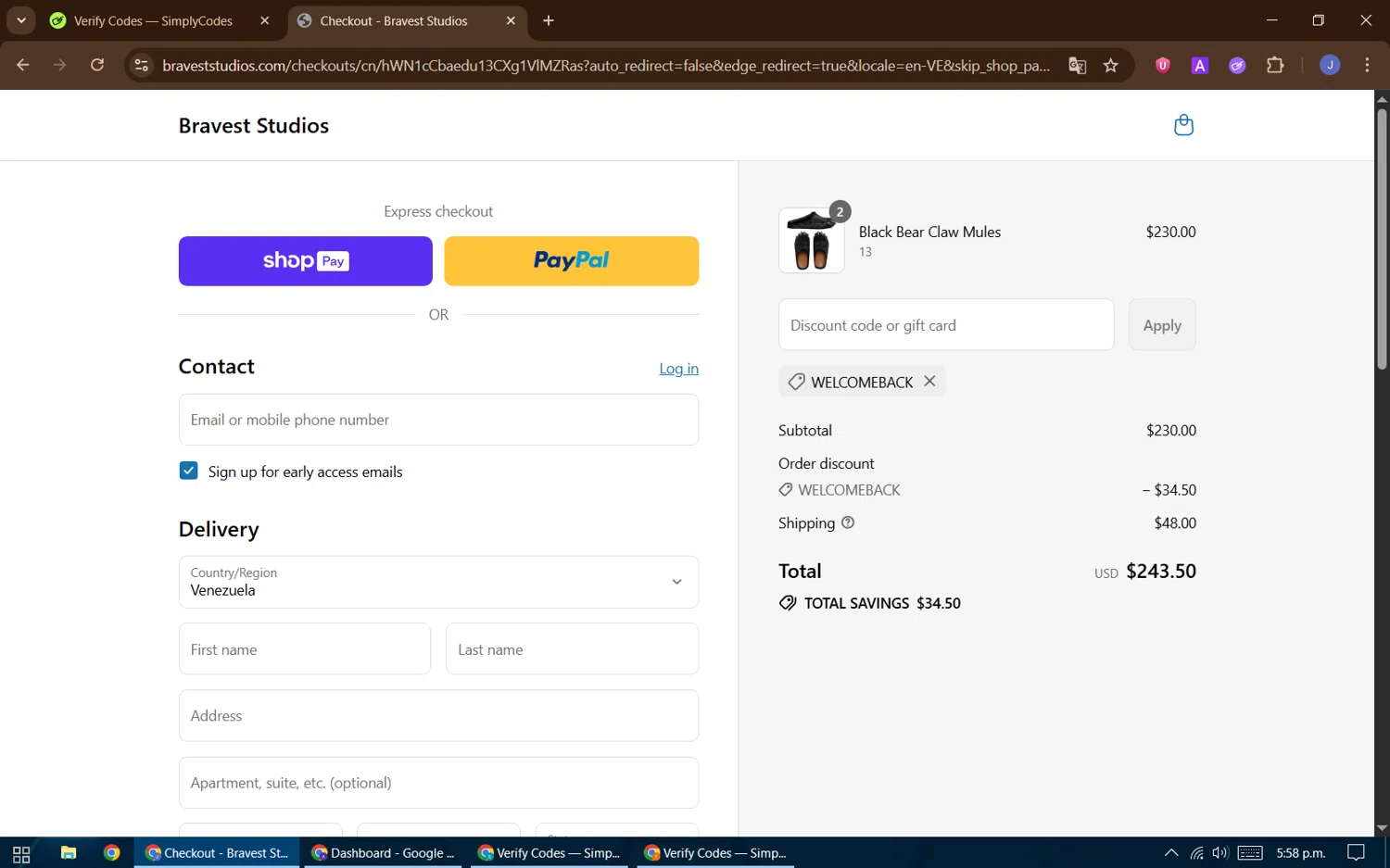Show hidden system tray icons

1171,853
